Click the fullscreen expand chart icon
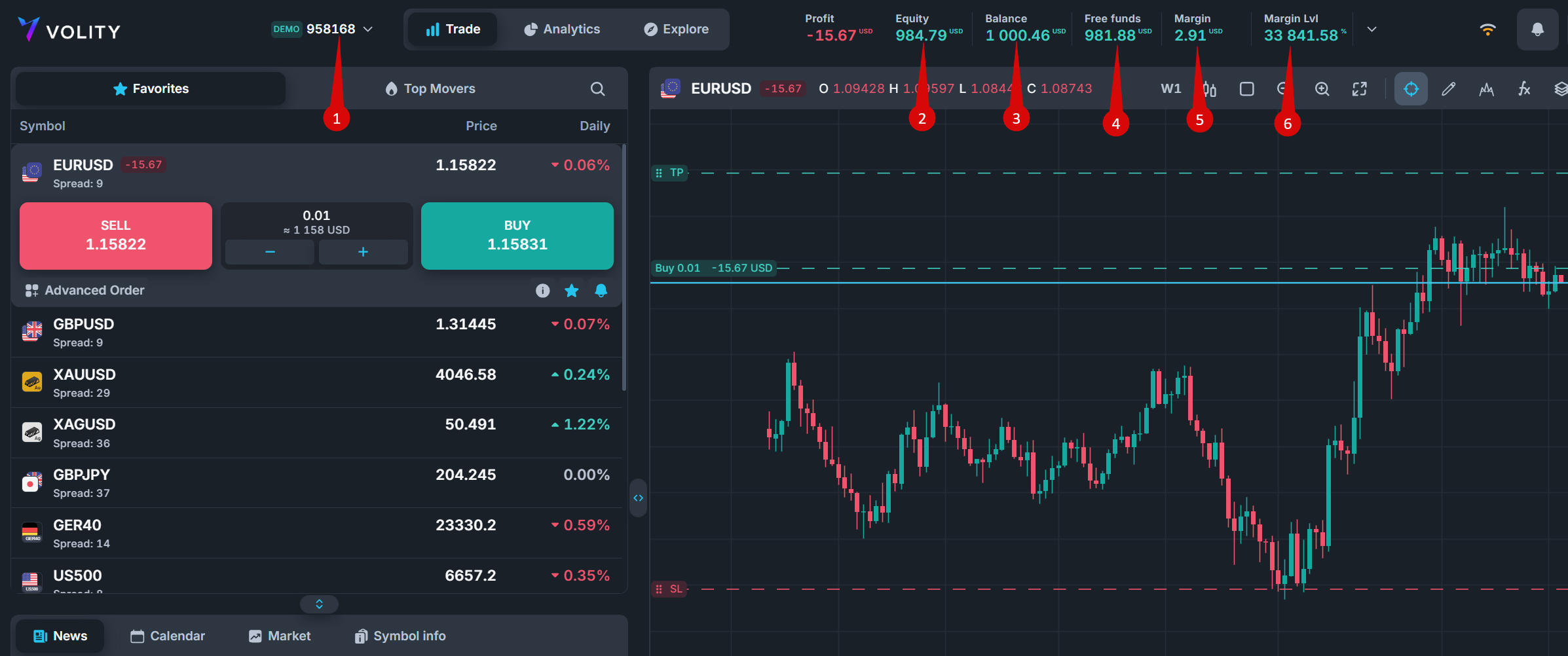The width and height of the screenshot is (1568, 656). [1360, 89]
